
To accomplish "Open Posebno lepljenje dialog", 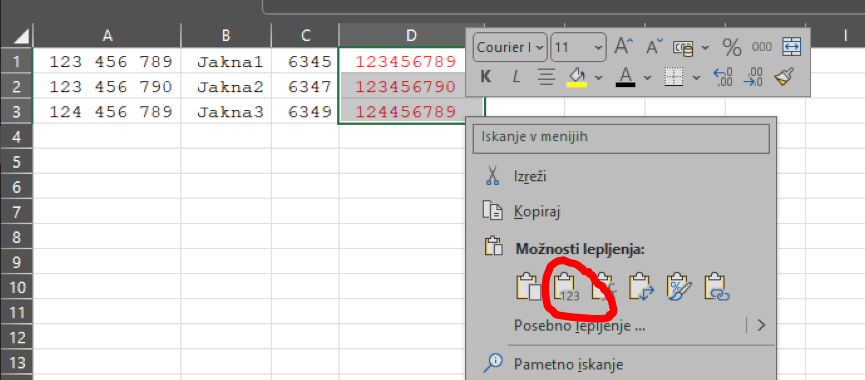I will coord(580,325).
